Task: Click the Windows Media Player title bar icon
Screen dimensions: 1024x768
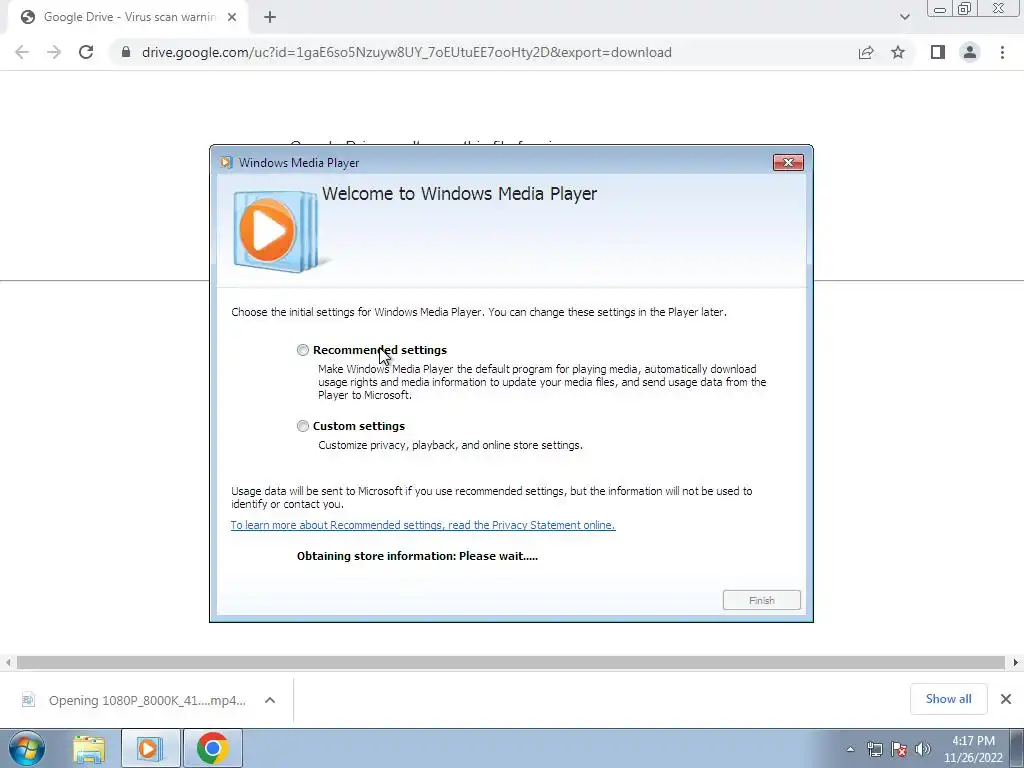Action: [x=226, y=163]
